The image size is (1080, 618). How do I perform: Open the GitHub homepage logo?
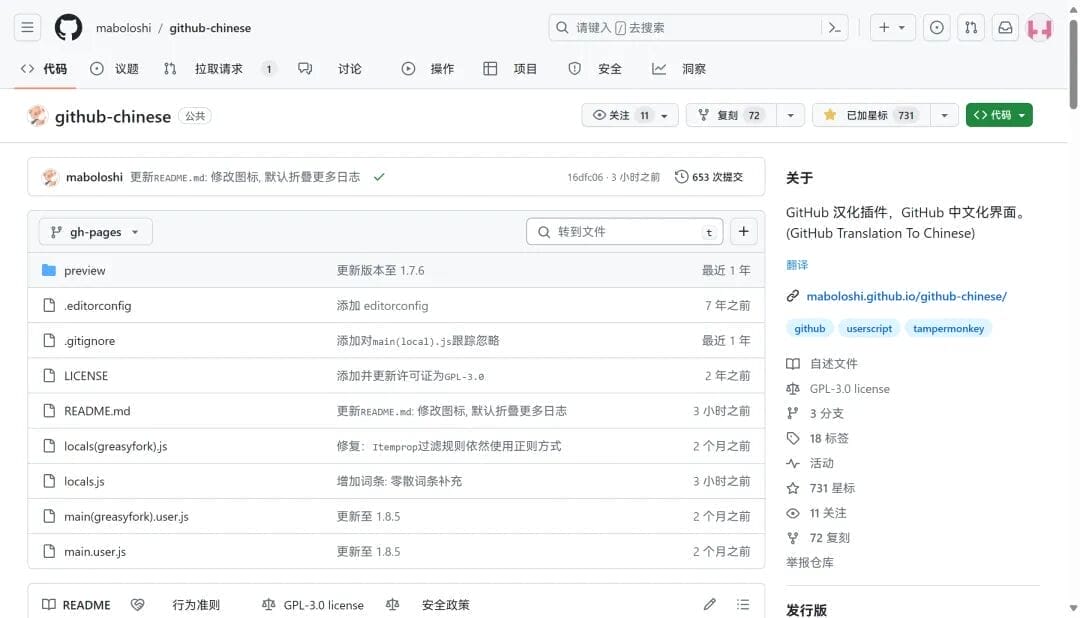pos(68,28)
